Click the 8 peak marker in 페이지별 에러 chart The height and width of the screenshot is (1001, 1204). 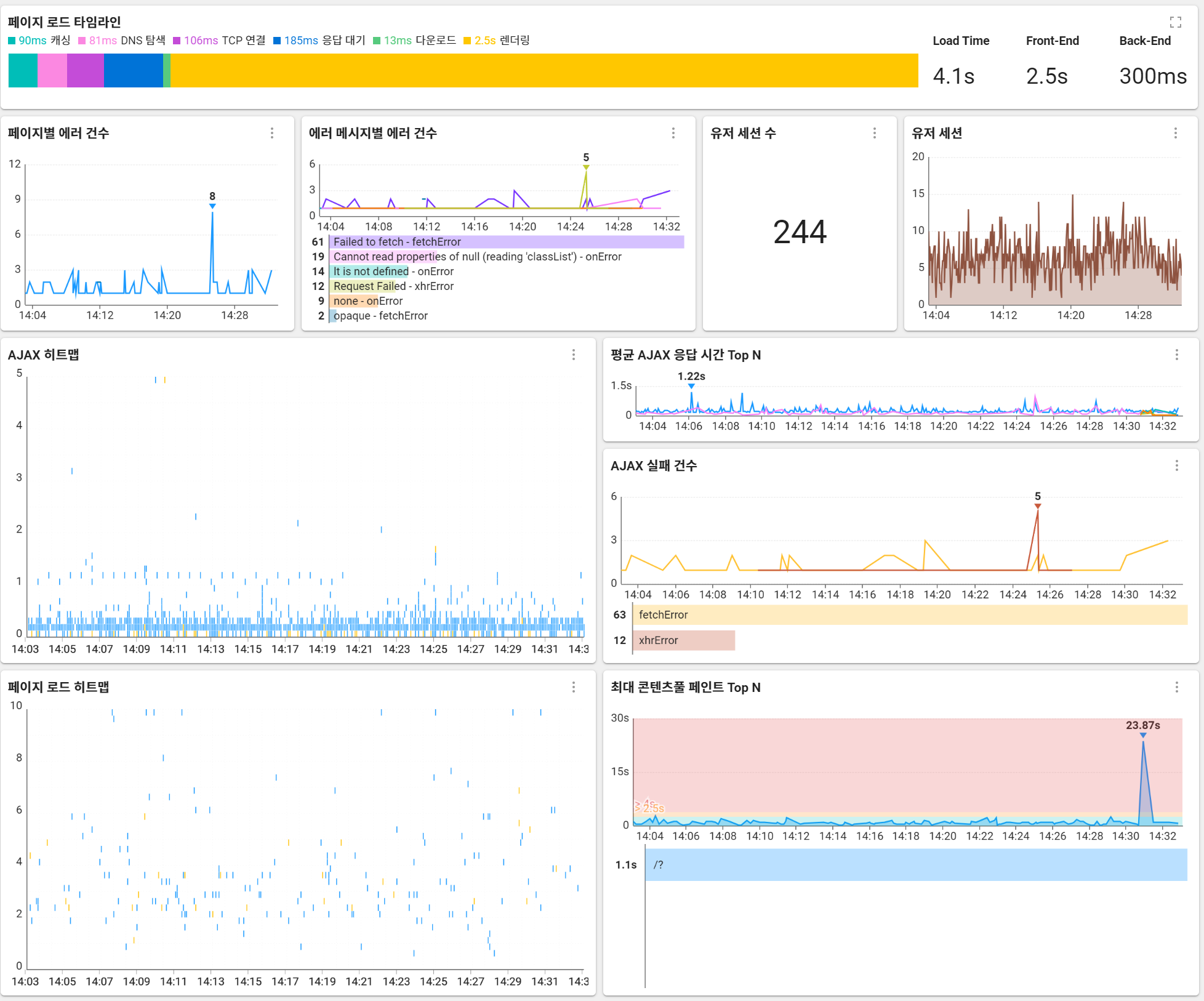[212, 206]
